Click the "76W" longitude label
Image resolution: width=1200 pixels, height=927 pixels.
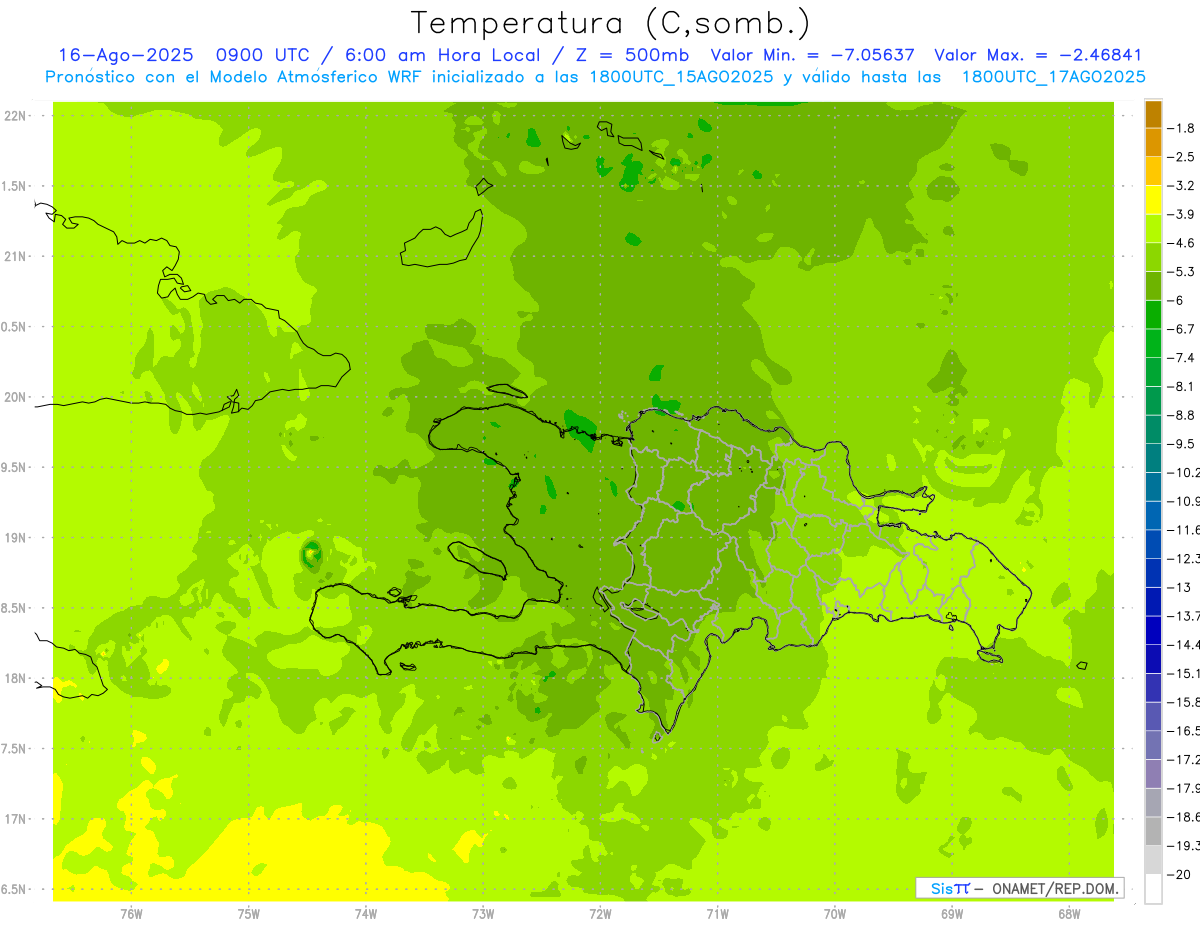(x=131, y=914)
